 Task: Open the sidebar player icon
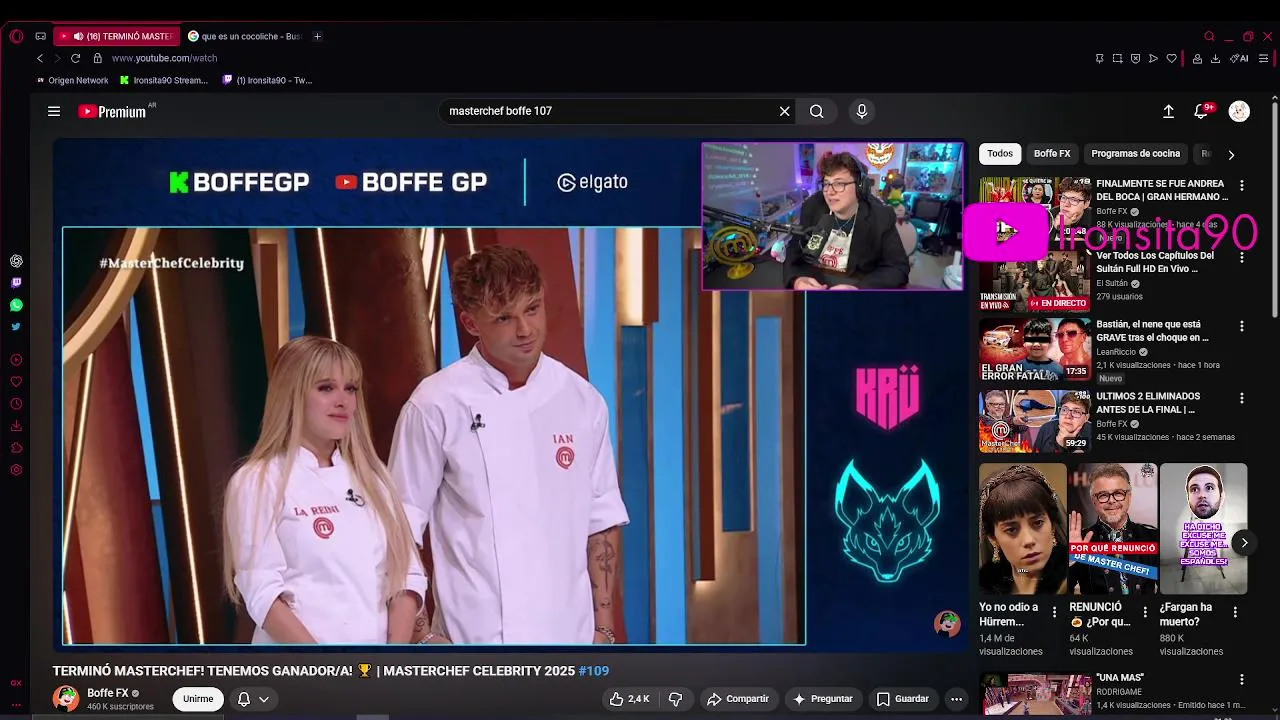click(16, 360)
